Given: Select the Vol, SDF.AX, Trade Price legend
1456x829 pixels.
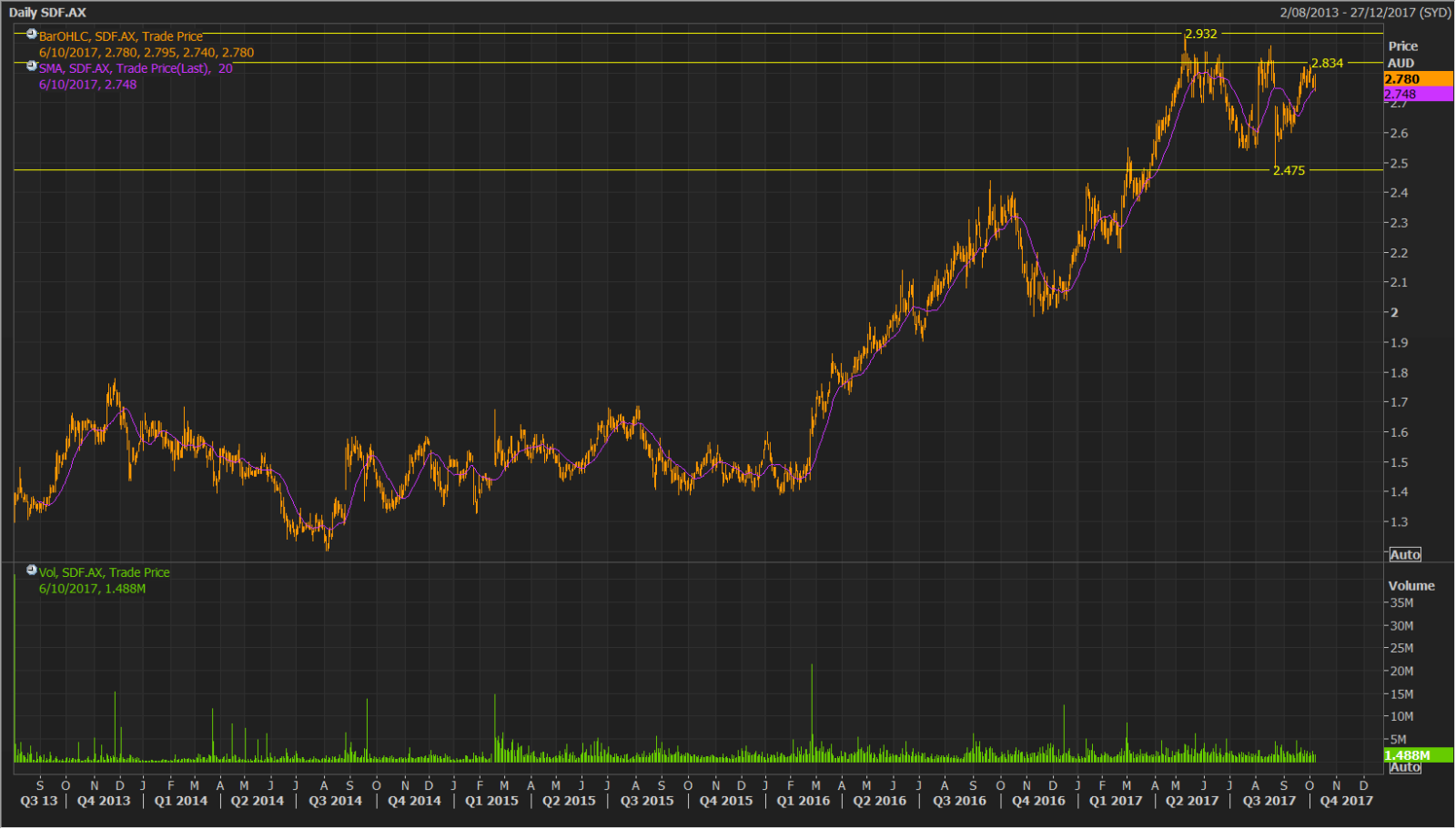Looking at the screenshot, I should pos(105,572).
